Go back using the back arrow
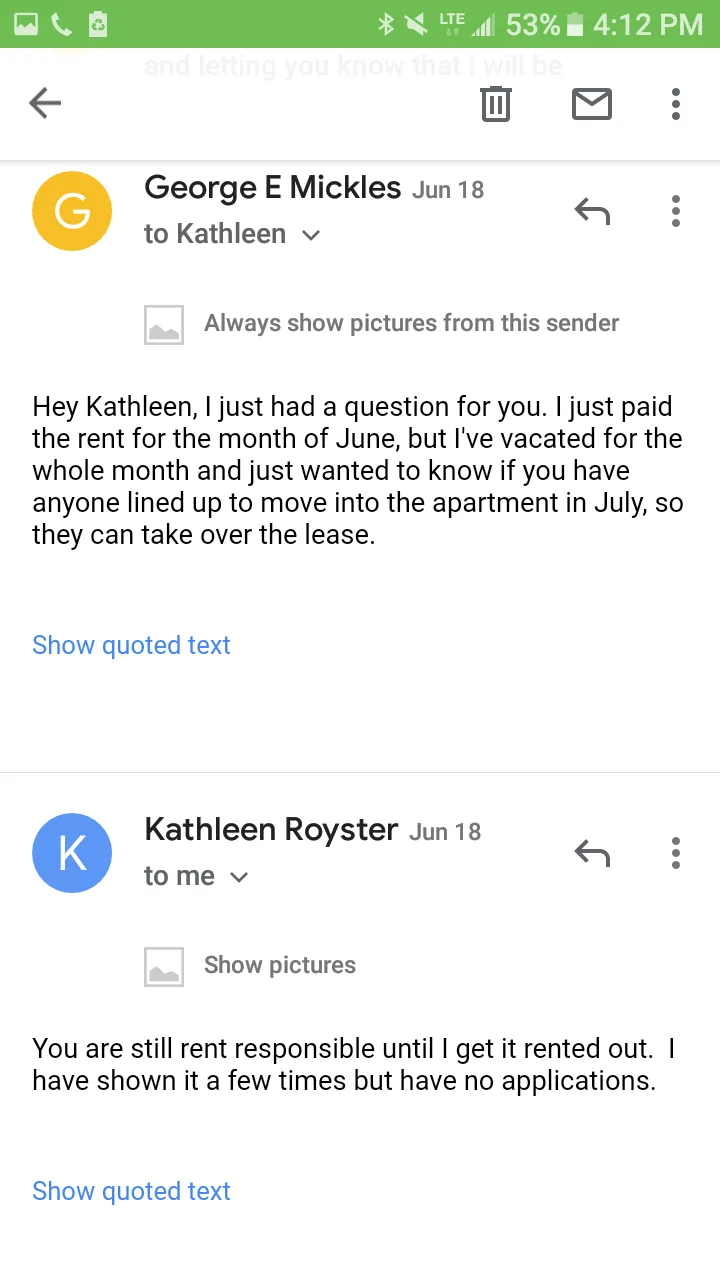Viewport: 720px width, 1280px height. [x=45, y=103]
